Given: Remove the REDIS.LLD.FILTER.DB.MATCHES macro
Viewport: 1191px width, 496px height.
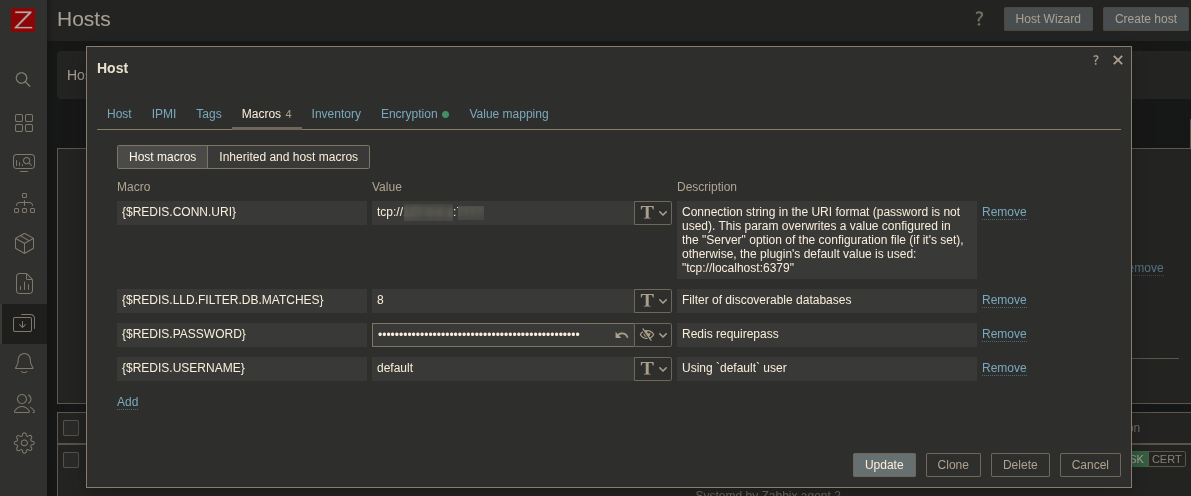Looking at the screenshot, I should [1004, 300].
